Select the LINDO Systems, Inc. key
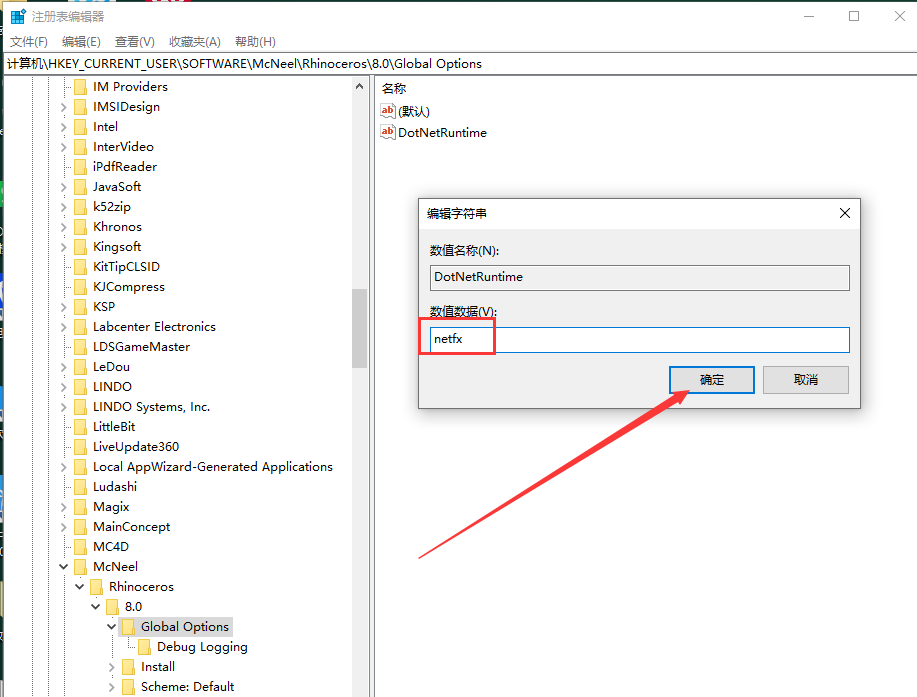 click(151, 407)
